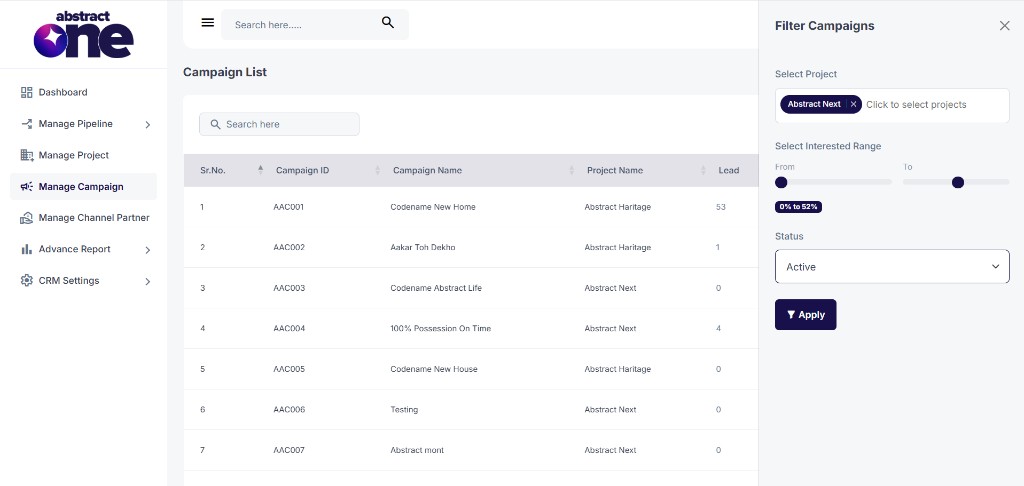Click the From range slider handle
1024x486 pixels.
click(781, 182)
